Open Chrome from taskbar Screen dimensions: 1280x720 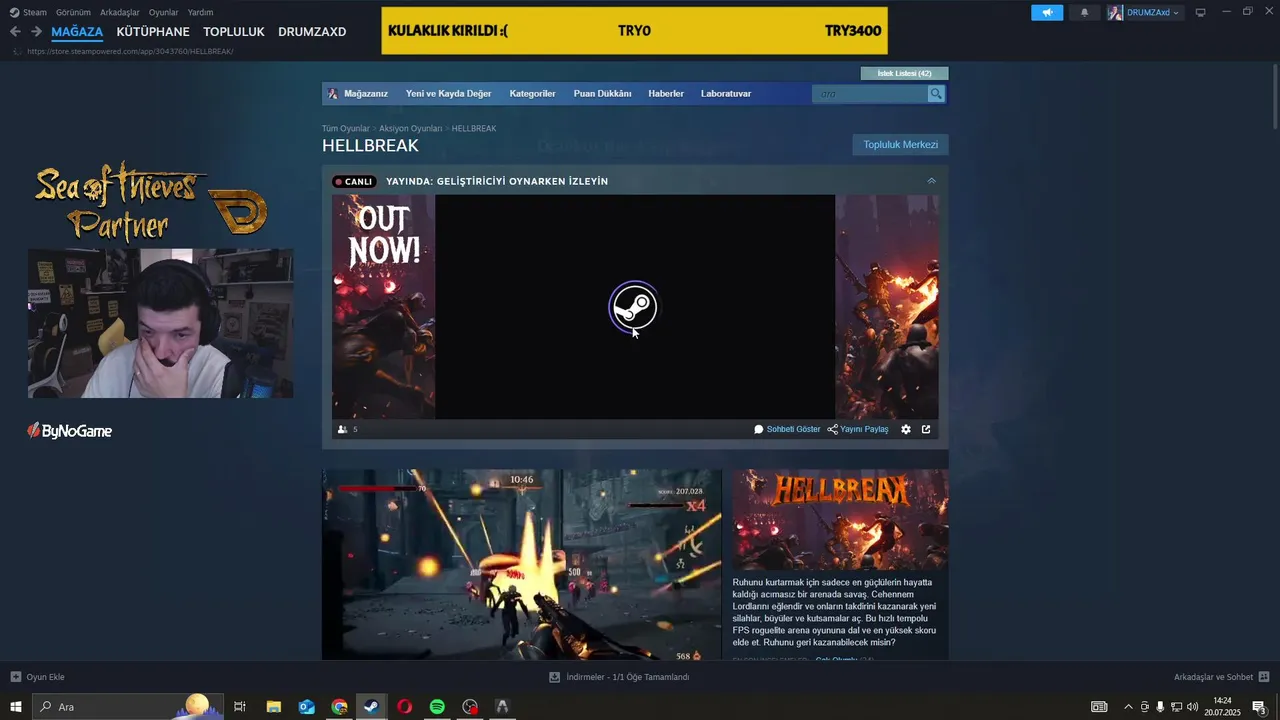[x=339, y=707]
